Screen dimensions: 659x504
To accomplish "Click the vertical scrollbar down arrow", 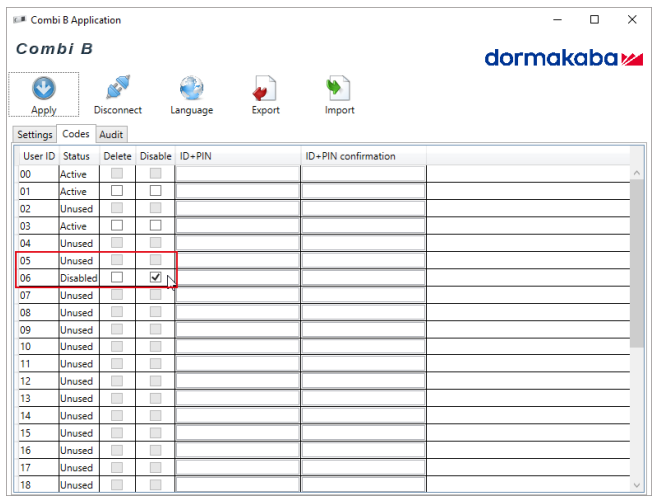I will pos(636,485).
